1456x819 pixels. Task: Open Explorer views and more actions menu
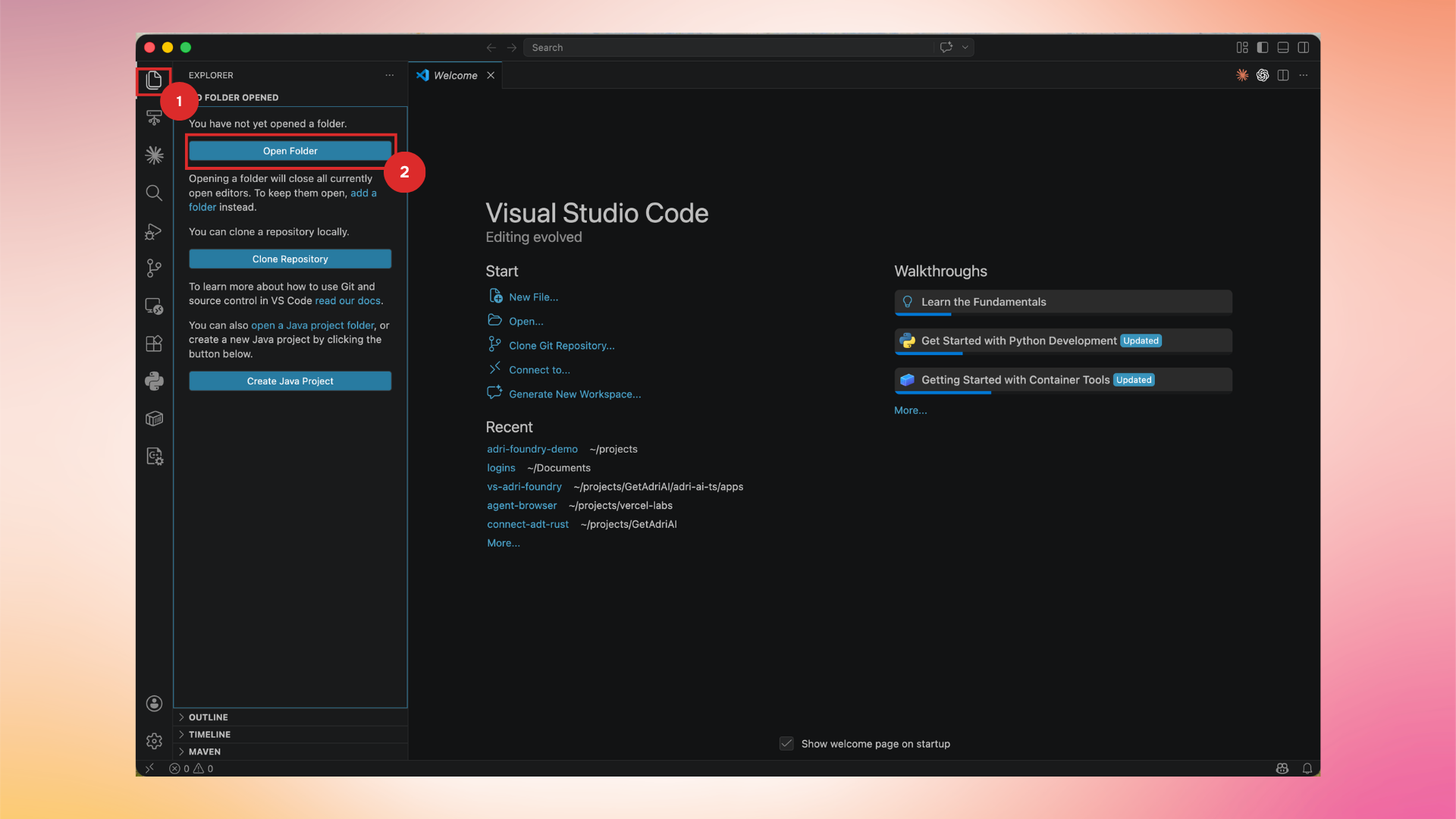tap(389, 75)
